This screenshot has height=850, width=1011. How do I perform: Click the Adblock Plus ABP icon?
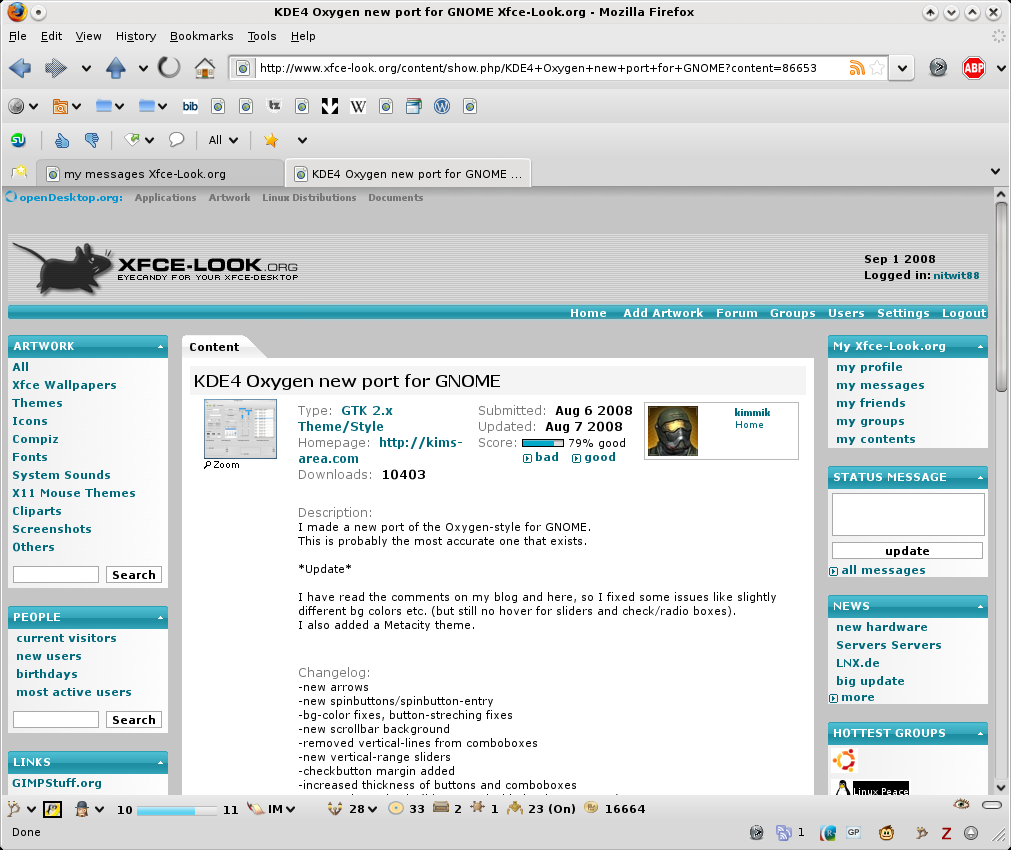click(x=974, y=68)
